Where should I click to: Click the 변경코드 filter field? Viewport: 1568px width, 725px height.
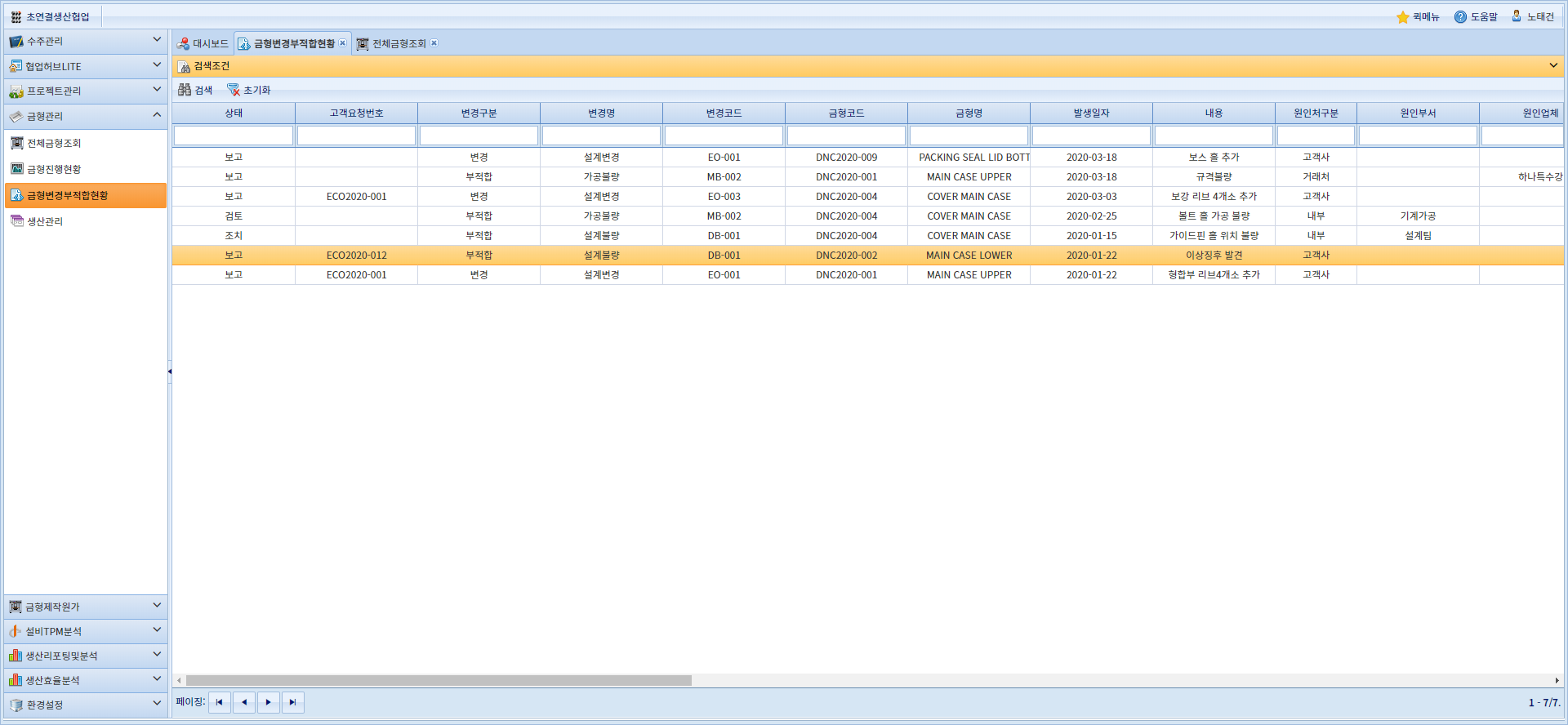click(x=724, y=136)
